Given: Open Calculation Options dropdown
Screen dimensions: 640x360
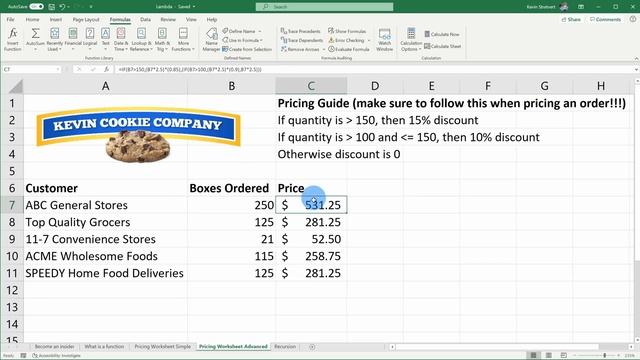Looking at the screenshot, I should point(411,40).
